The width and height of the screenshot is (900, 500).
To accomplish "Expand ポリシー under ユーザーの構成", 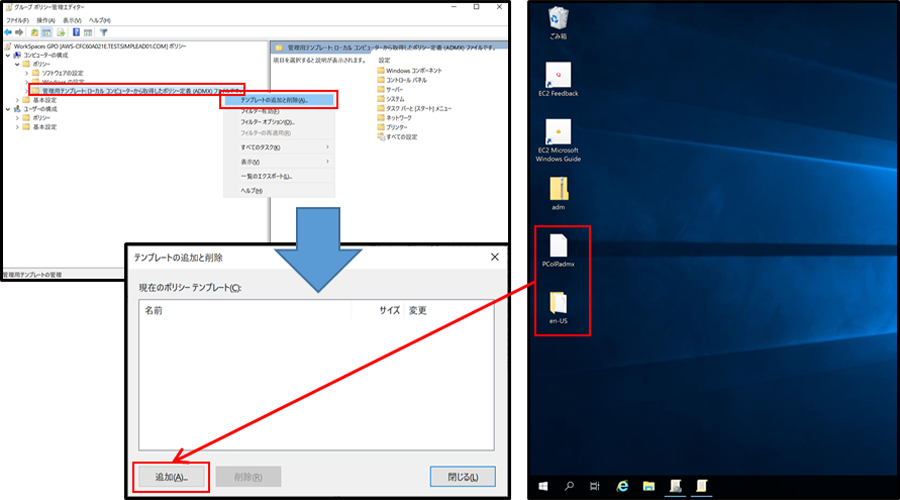I will tap(17, 118).
